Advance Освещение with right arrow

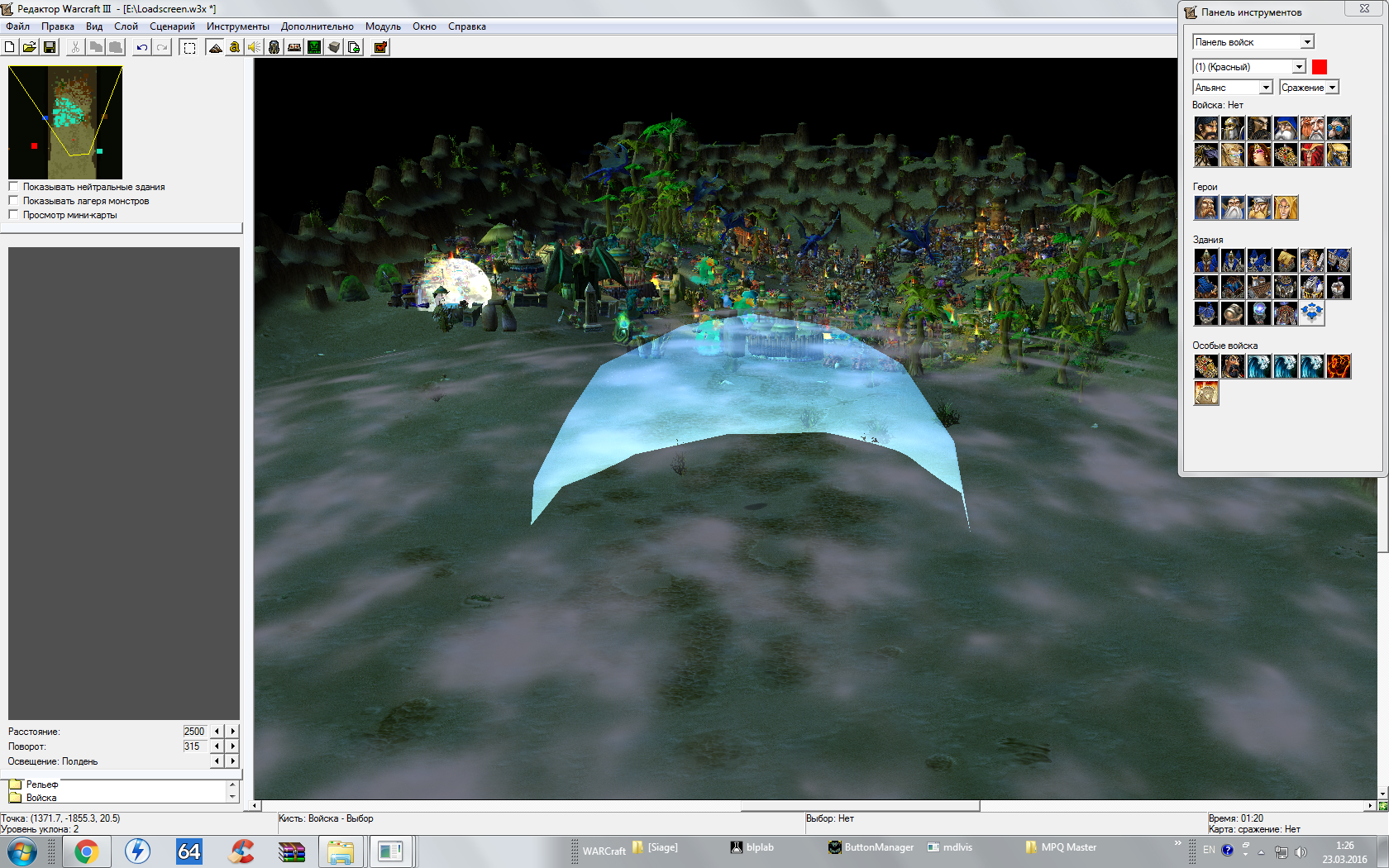(232, 761)
